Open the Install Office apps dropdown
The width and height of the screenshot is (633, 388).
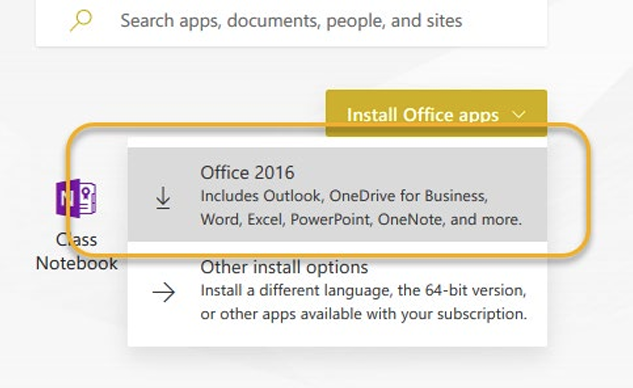coord(436,113)
